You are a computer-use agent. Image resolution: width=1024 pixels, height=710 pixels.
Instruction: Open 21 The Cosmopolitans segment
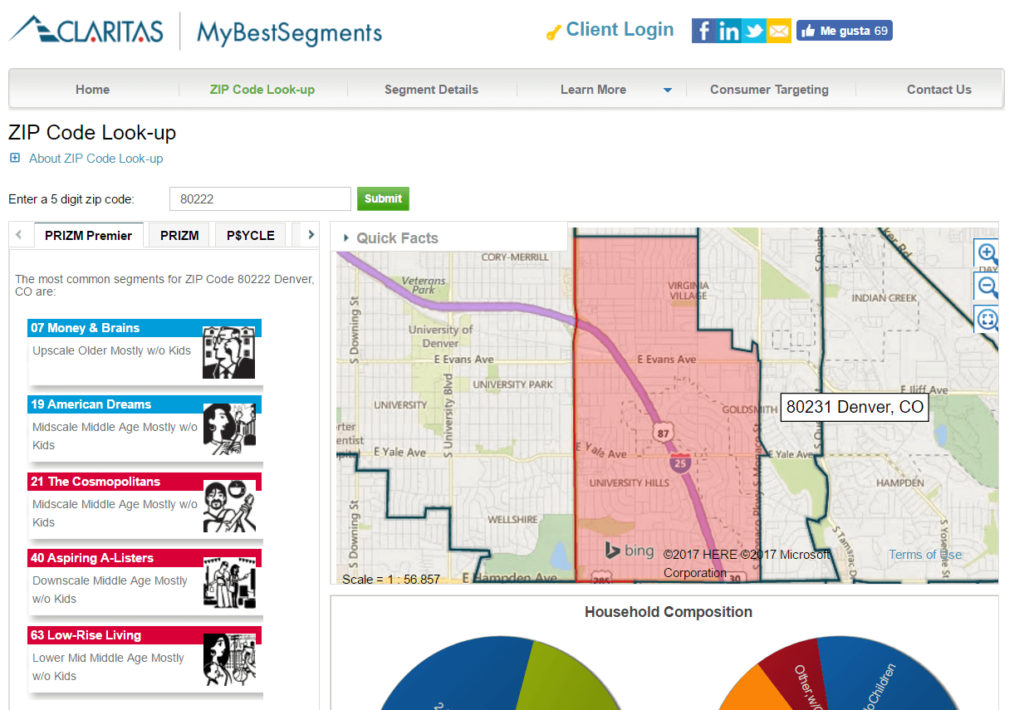pyautogui.click(x=95, y=481)
